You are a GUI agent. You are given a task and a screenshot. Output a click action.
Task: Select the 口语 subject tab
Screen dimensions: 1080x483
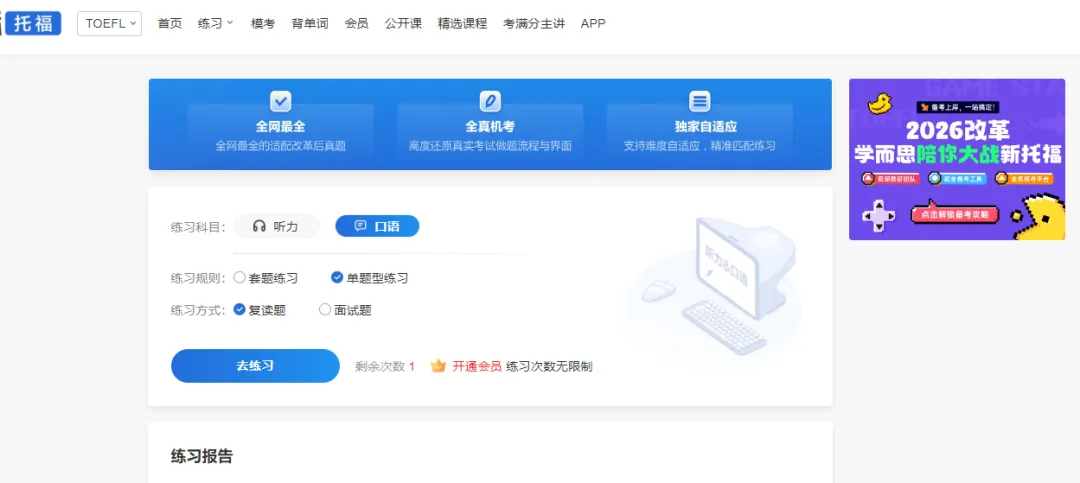coord(377,226)
